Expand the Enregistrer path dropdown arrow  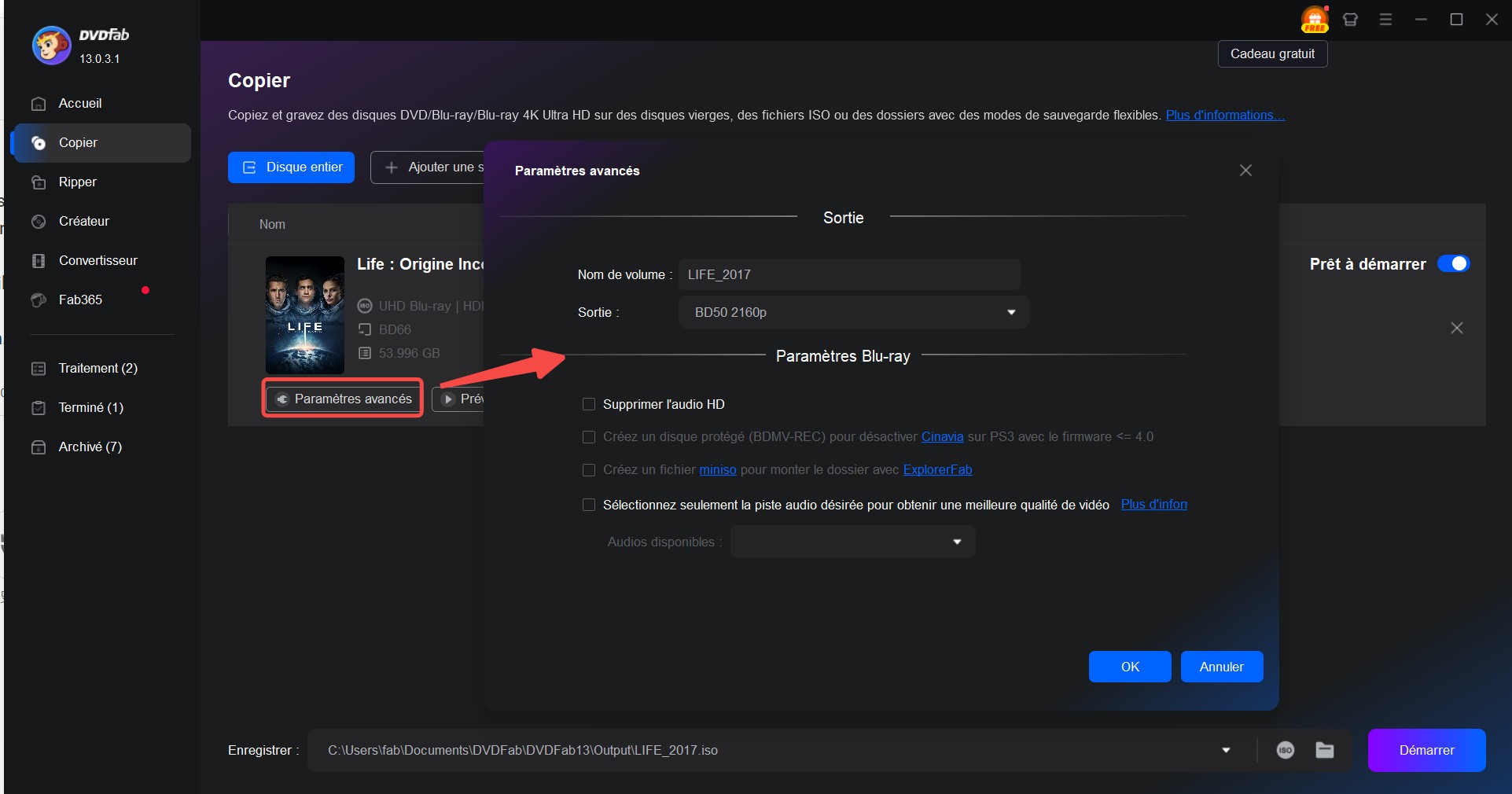click(x=1225, y=750)
